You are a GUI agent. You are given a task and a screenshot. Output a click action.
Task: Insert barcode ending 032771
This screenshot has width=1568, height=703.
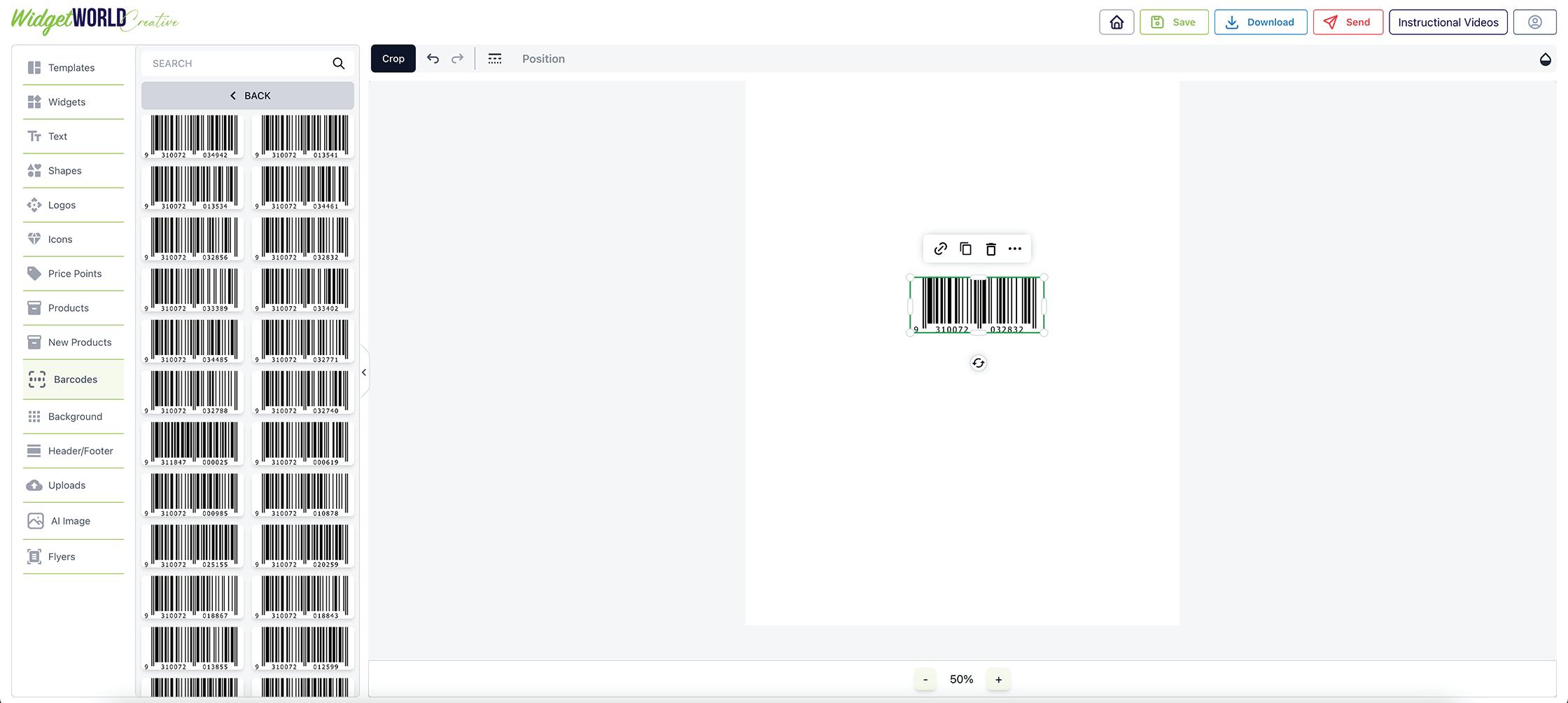tap(304, 341)
